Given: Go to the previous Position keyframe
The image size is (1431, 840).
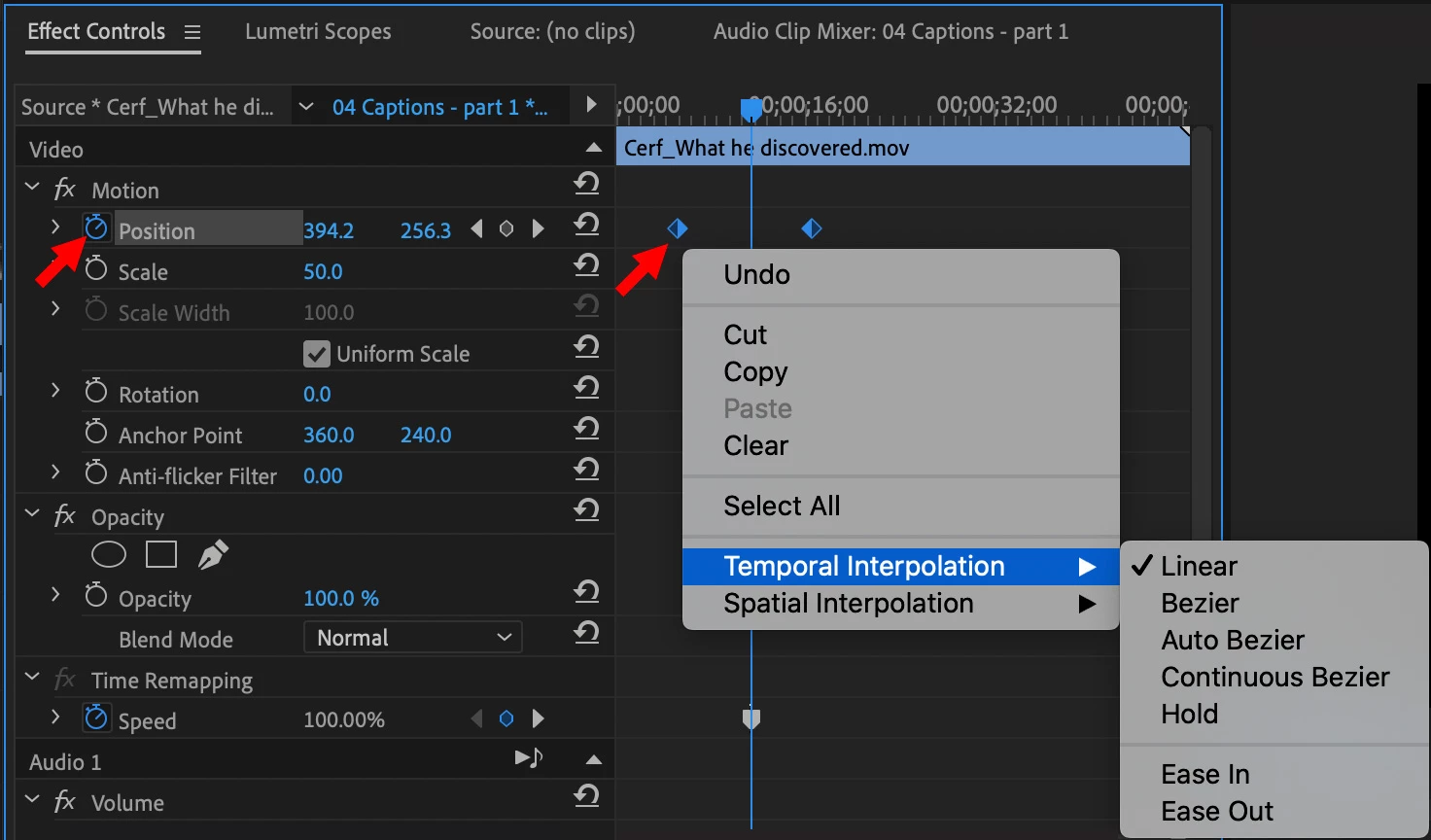Looking at the screenshot, I should coord(476,229).
